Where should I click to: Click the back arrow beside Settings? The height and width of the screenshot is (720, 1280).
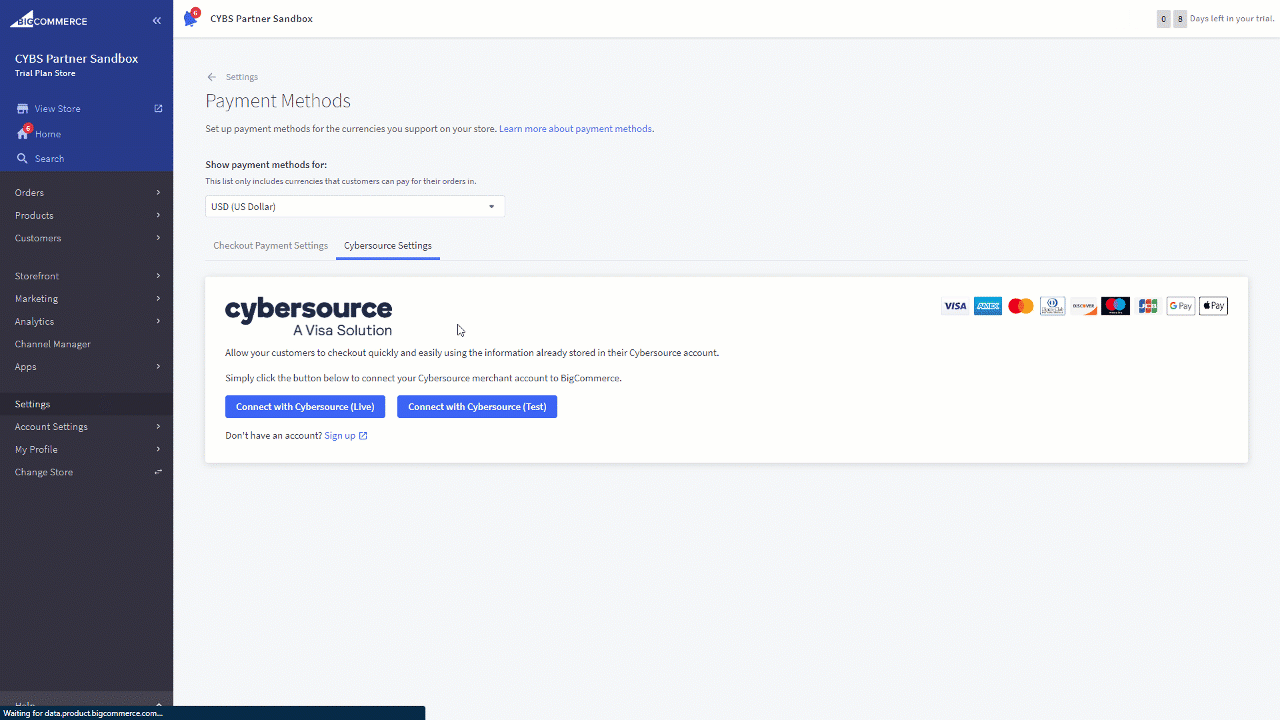[211, 77]
